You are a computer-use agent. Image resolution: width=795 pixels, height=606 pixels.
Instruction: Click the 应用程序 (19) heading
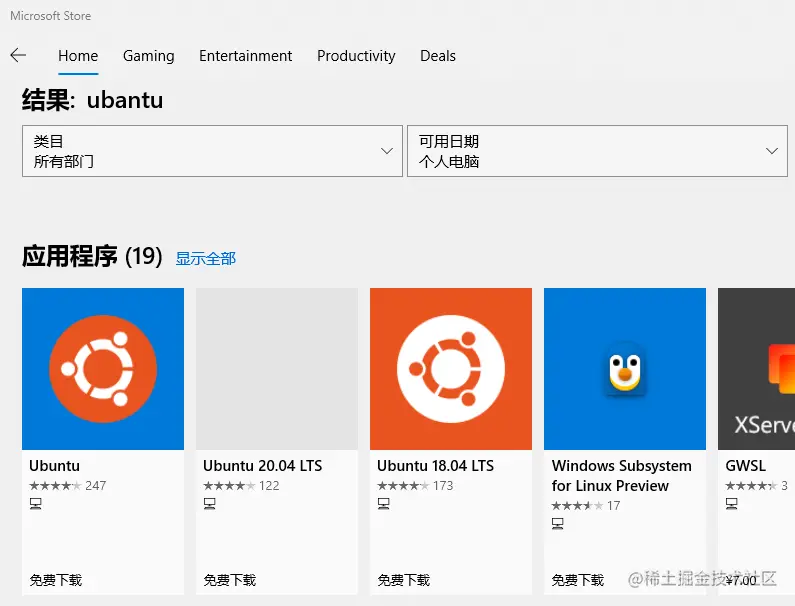(92, 256)
